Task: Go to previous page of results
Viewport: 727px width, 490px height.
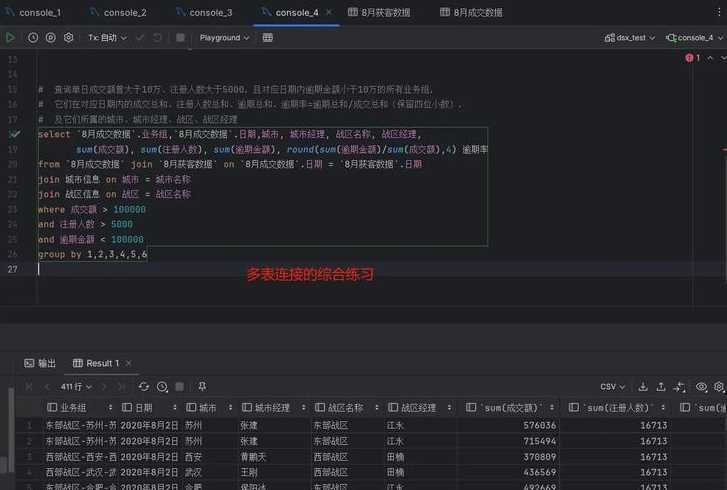Action: (x=47, y=386)
